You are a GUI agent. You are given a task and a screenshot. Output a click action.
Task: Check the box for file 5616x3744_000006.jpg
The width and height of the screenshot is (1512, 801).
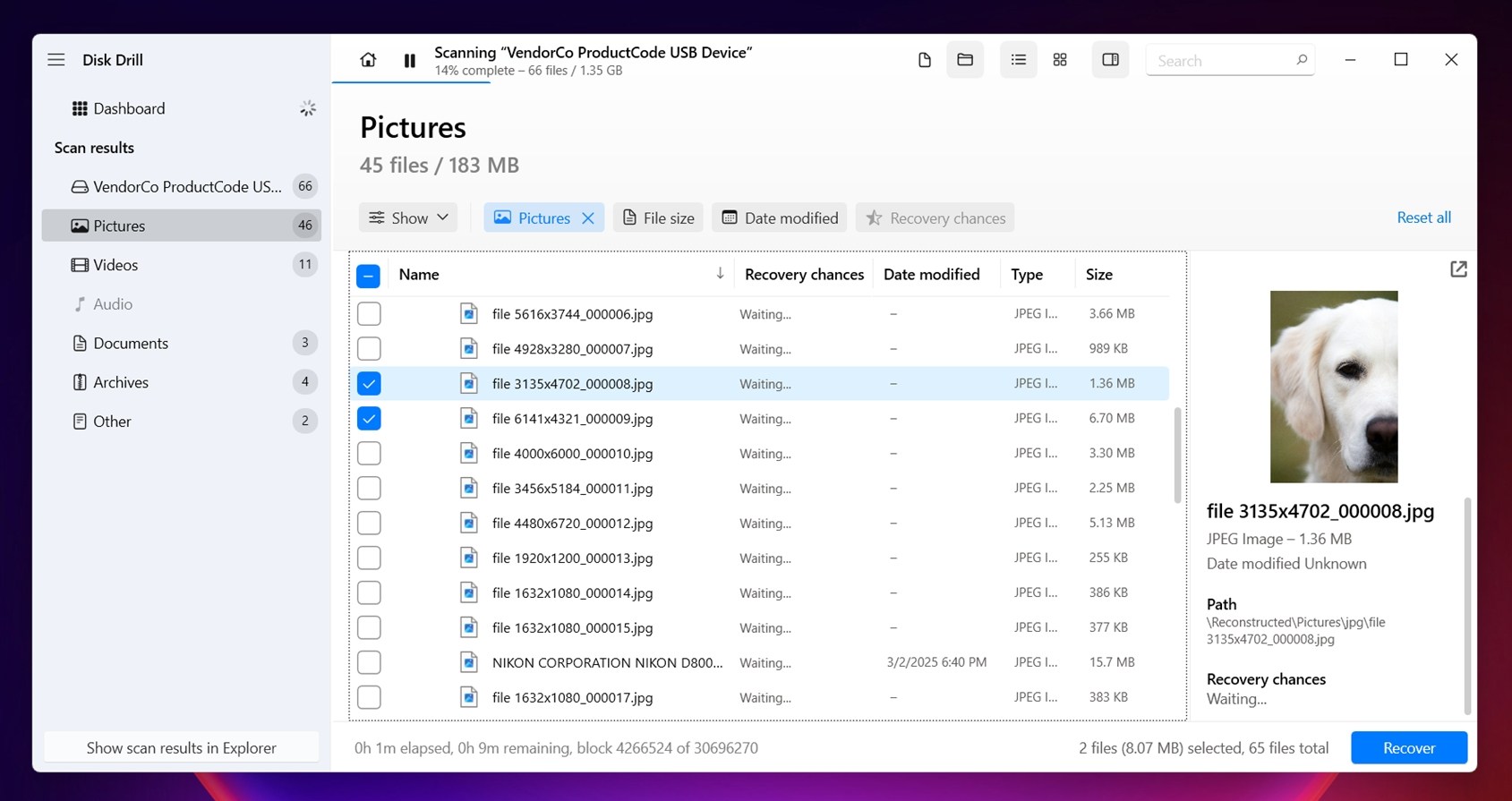369,314
